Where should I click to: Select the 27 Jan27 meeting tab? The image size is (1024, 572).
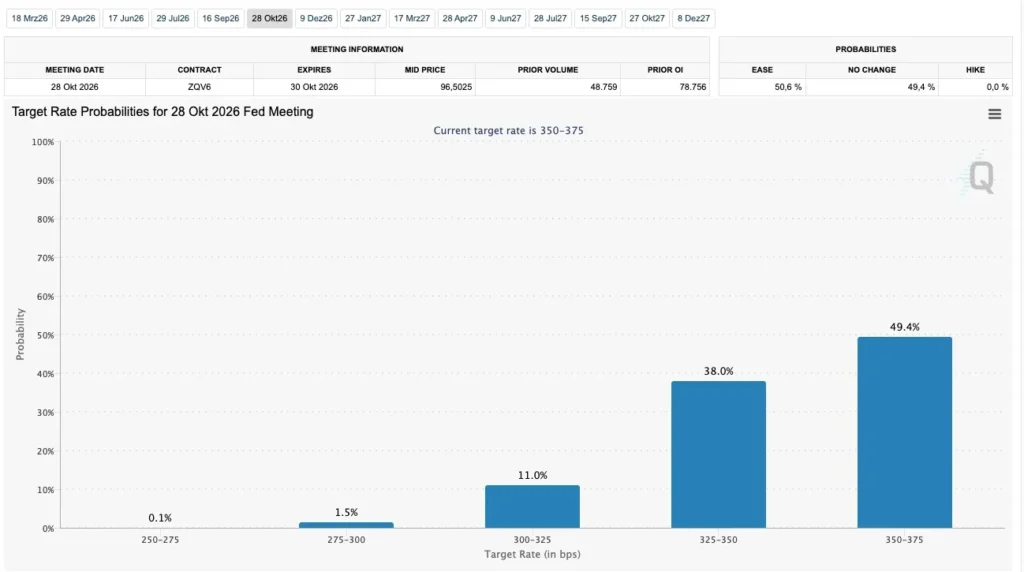click(x=363, y=18)
